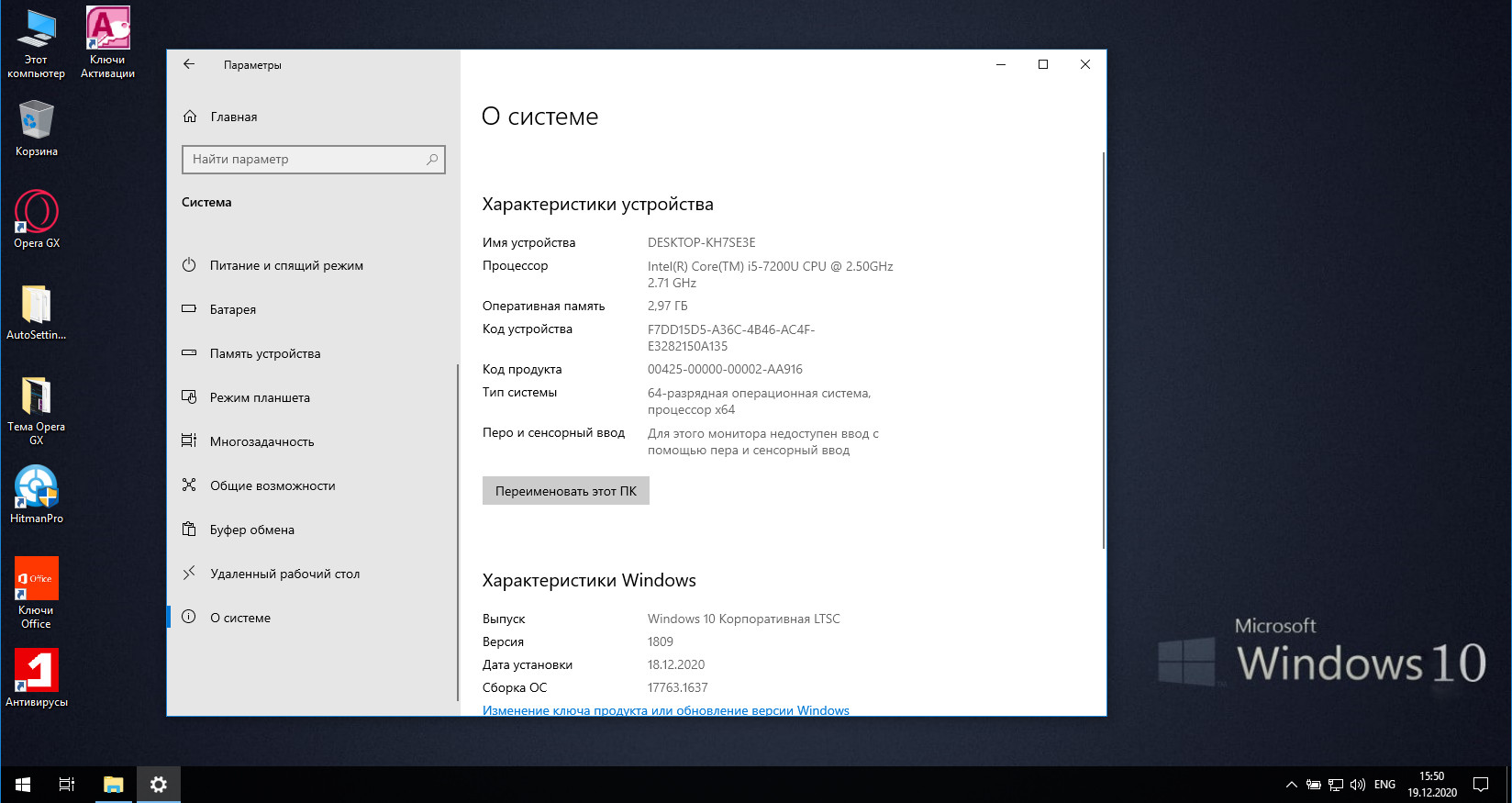Viewport: 1512px width, 803px height.
Task: Launch Opera GX from desktop
Action: pos(37,219)
